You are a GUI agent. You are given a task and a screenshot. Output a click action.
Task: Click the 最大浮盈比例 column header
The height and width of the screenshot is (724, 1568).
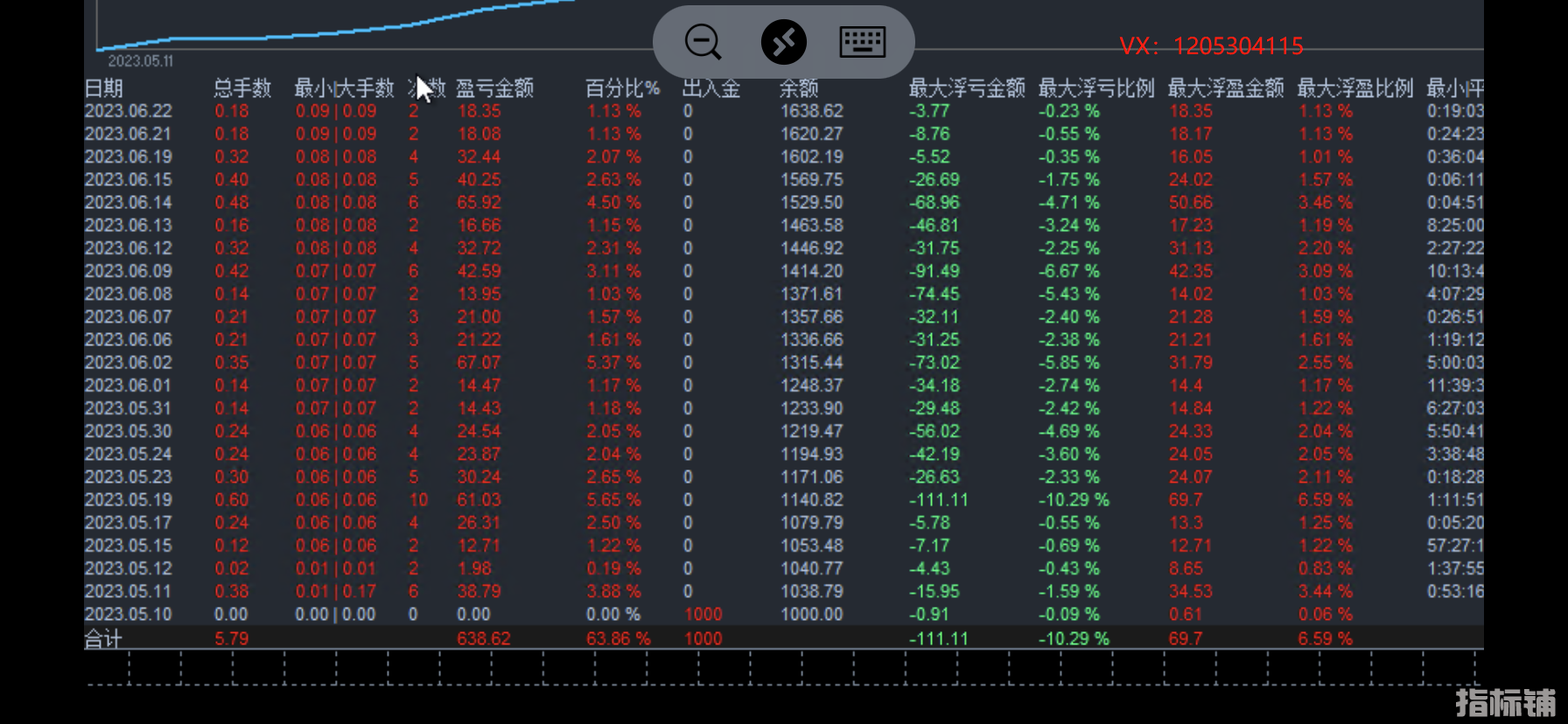point(1355,88)
